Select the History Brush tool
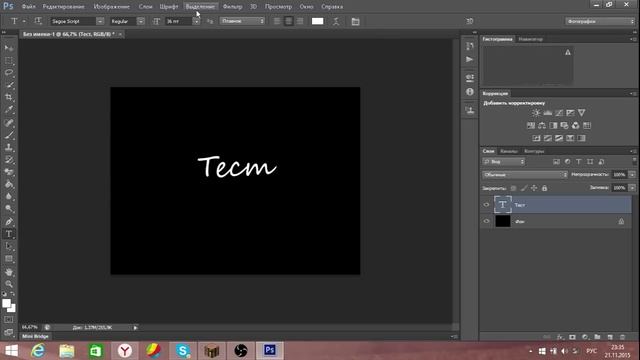Viewport: 640px width, 360px height. coord(9,160)
